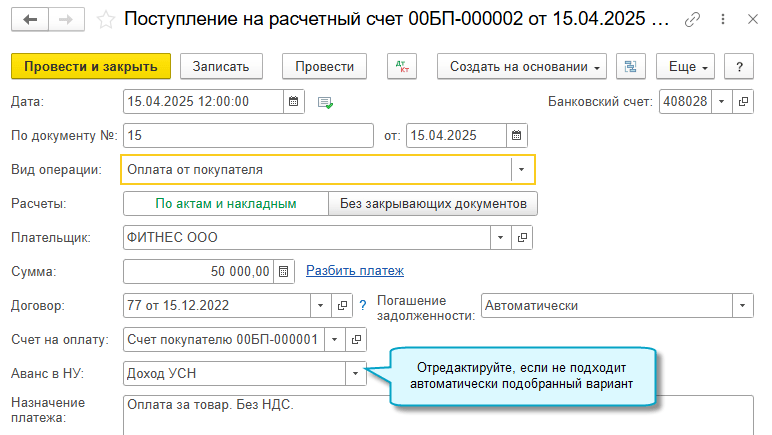Viewport: 772px width, 435px height.
Task: Open the 'Еще' menu
Action: coord(685,66)
